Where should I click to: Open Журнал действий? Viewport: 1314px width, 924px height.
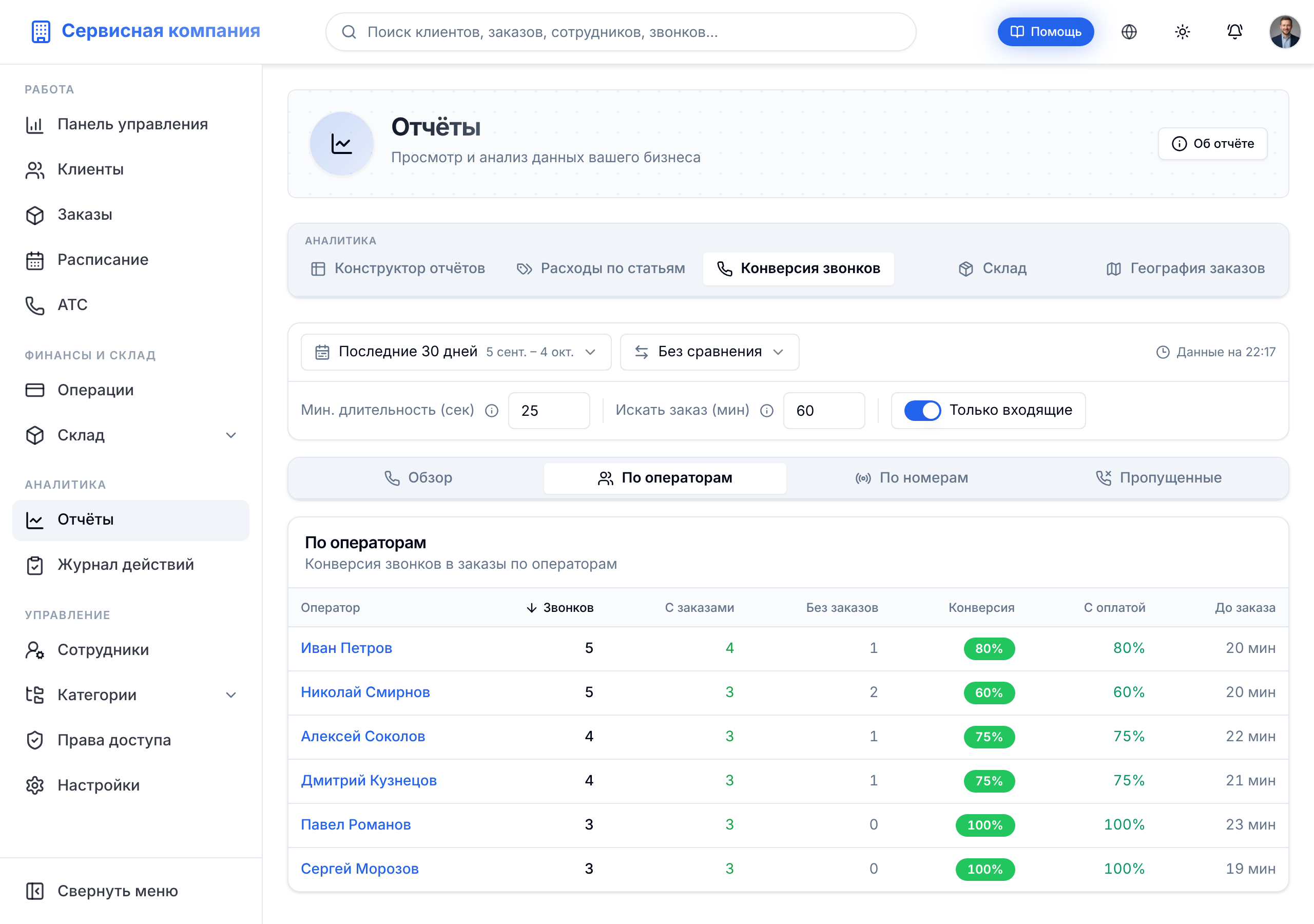click(131, 565)
